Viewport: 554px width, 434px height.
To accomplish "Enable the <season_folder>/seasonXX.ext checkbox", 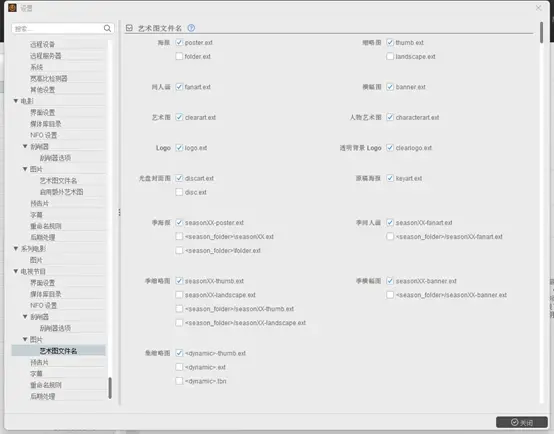I will pyautogui.click(x=179, y=236).
